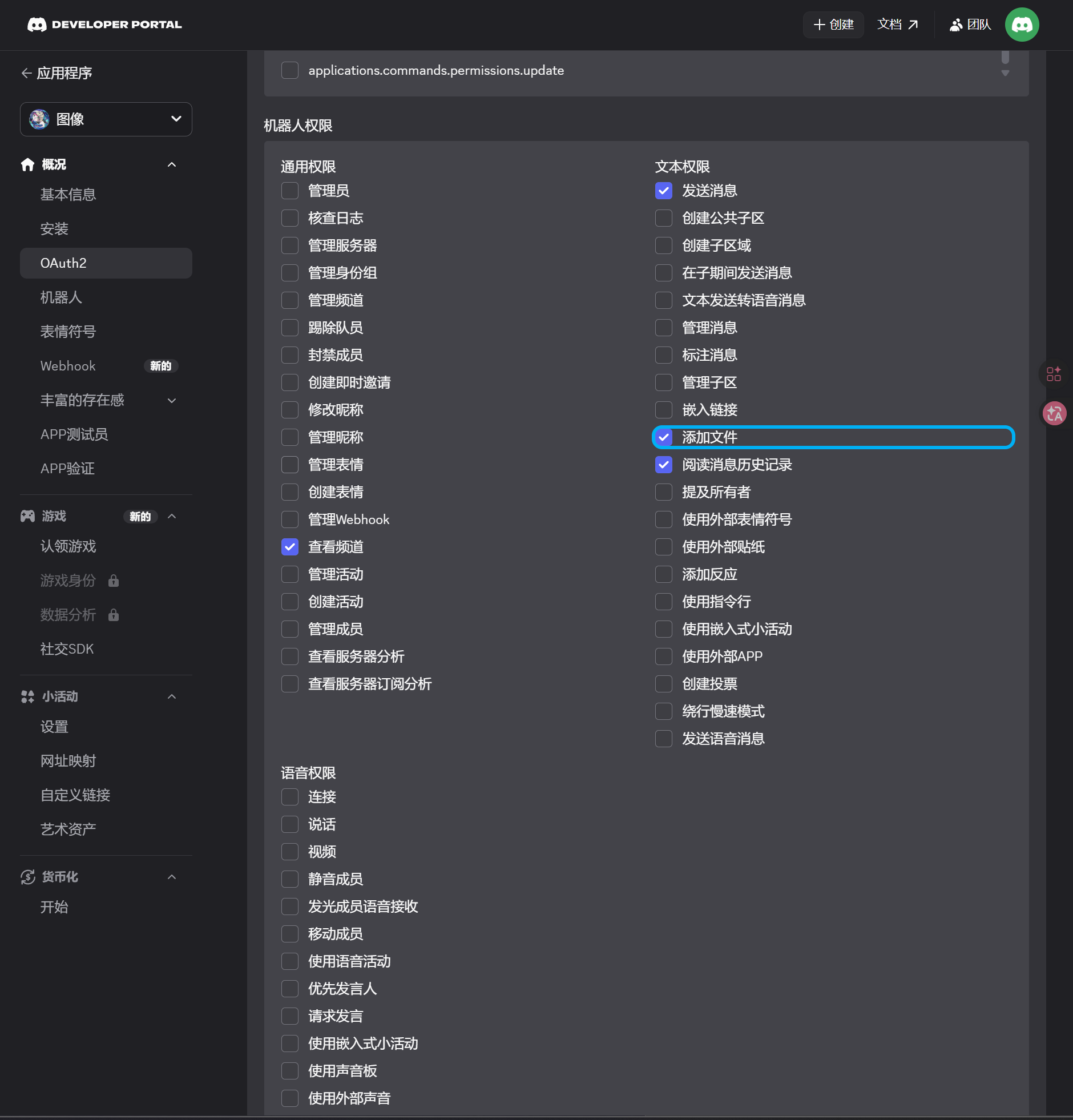1073x1120 pixels.
Task: Click the 图像 application avatar thumbnail
Action: tap(39, 119)
